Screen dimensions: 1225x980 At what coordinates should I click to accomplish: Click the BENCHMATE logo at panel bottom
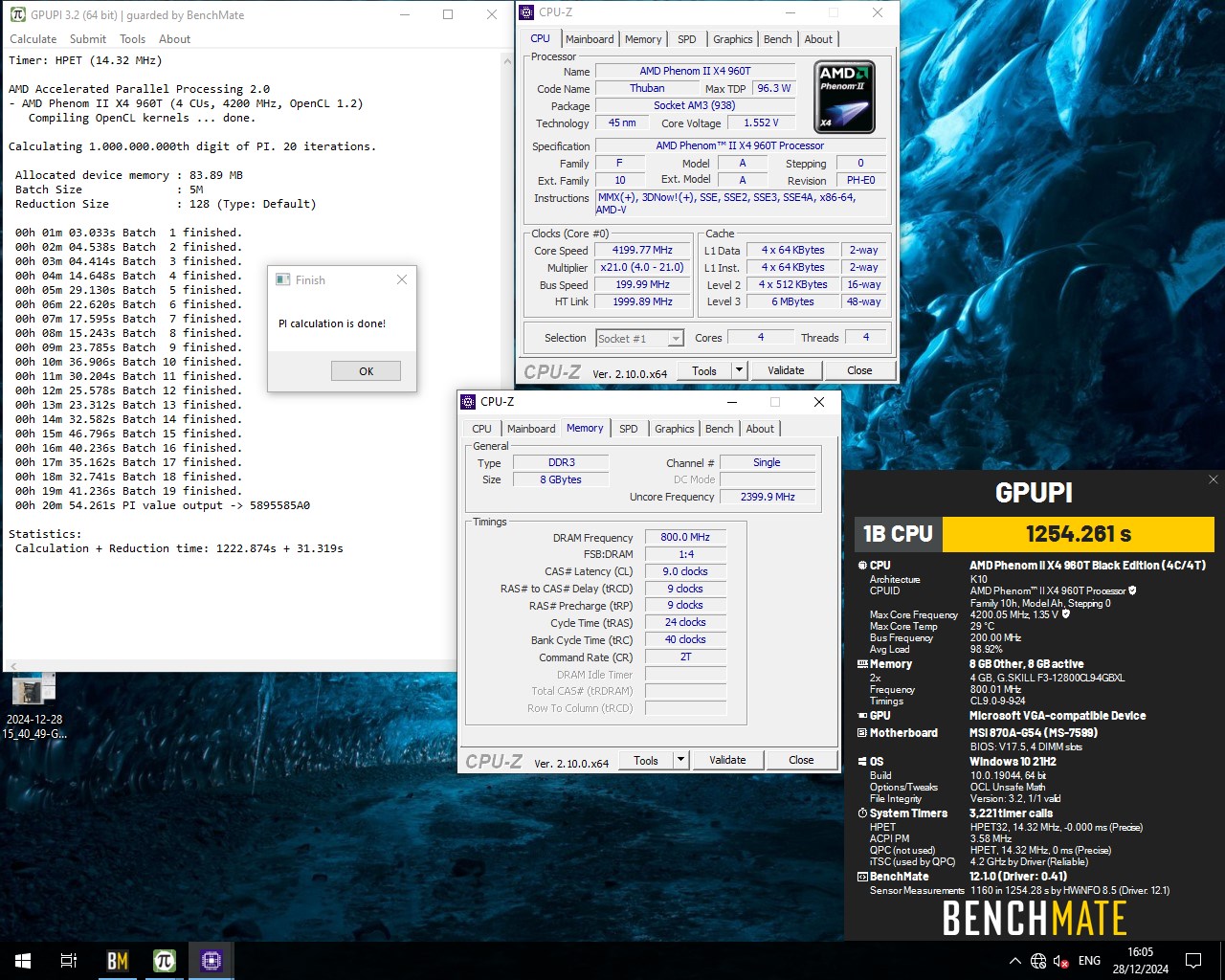click(1035, 919)
